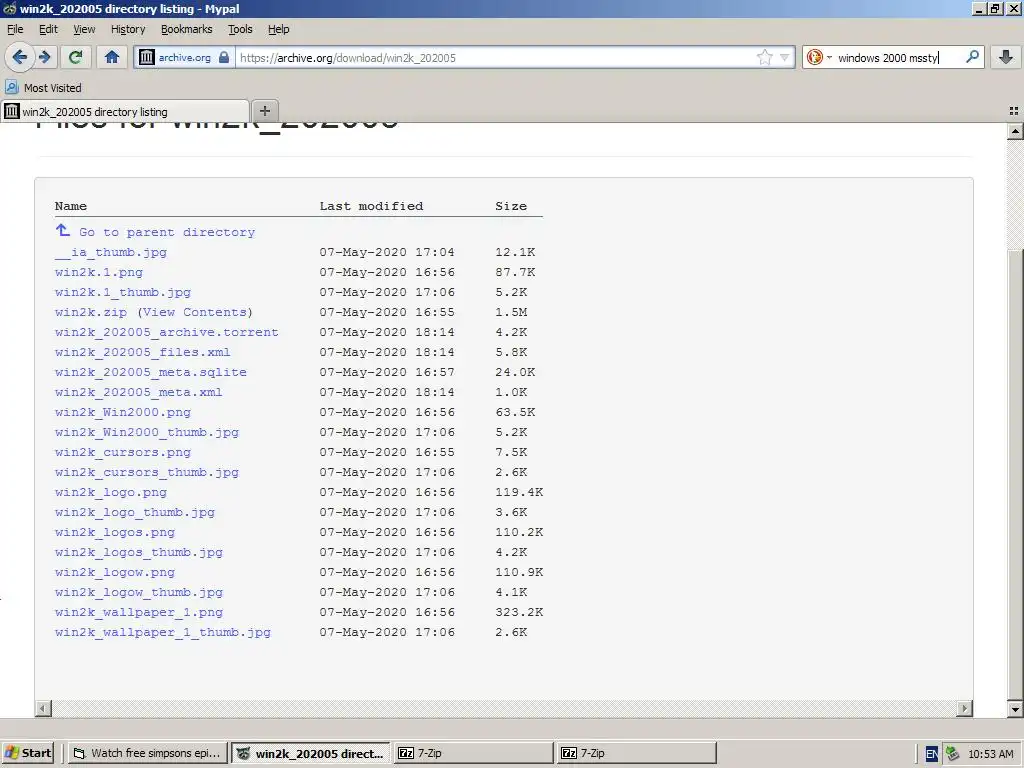Bookmark this page with the star icon
The image size is (1024, 768).
pos(765,57)
